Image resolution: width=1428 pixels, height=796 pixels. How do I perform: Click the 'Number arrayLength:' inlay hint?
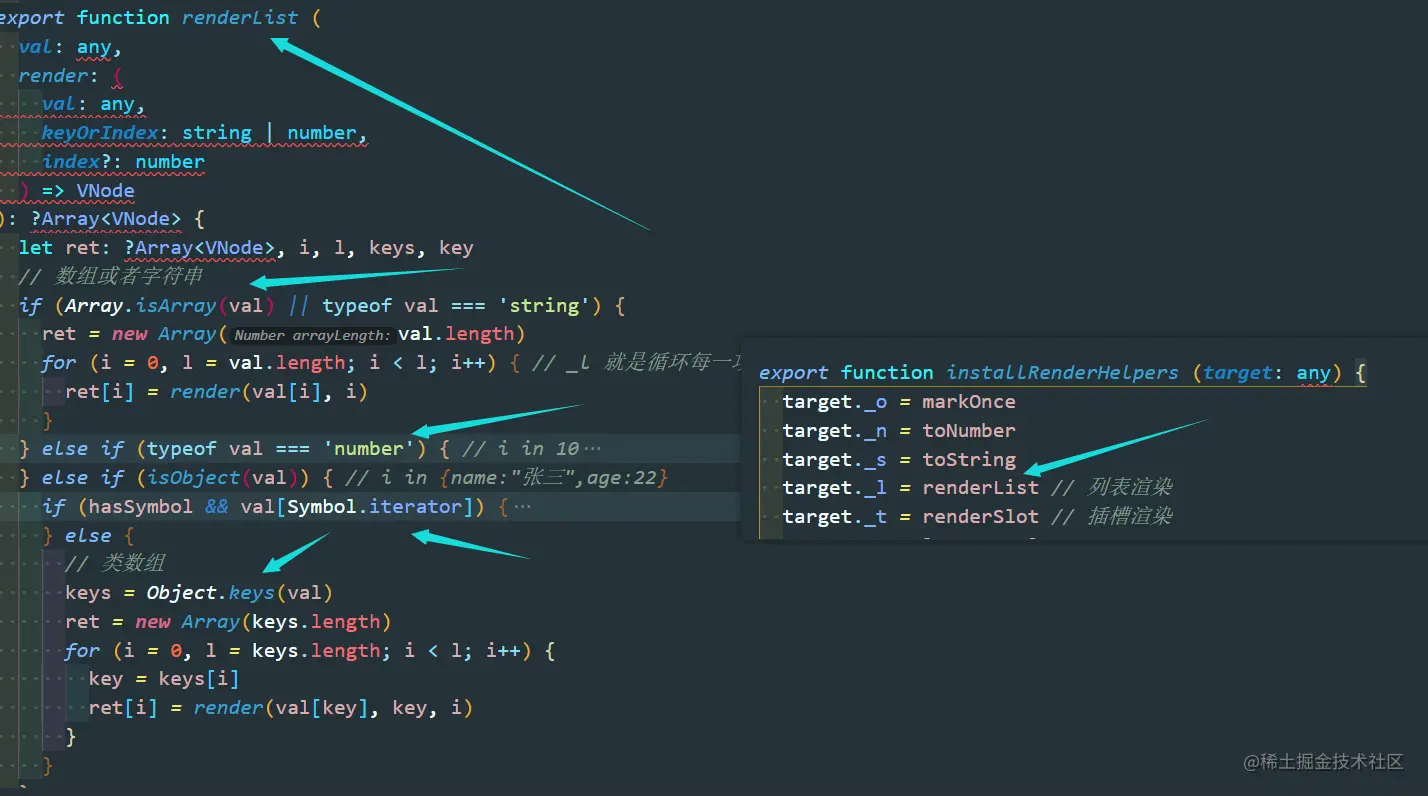pos(312,336)
